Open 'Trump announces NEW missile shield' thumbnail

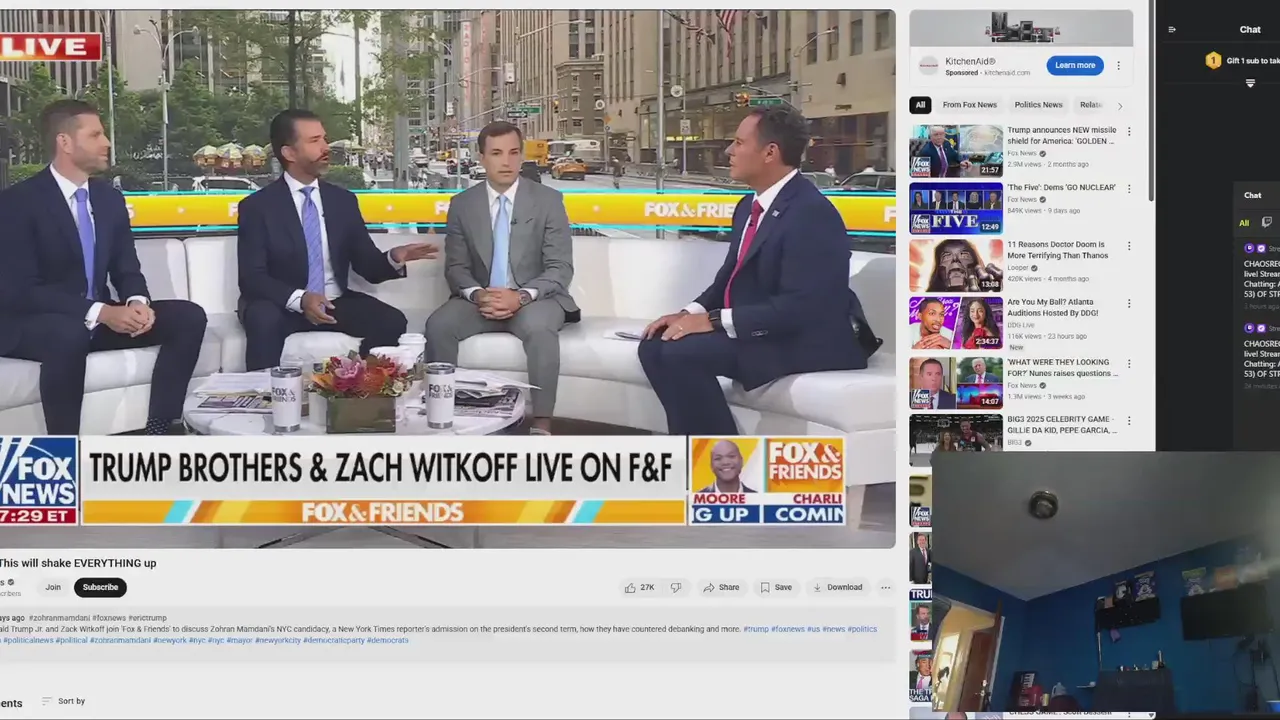click(956, 151)
